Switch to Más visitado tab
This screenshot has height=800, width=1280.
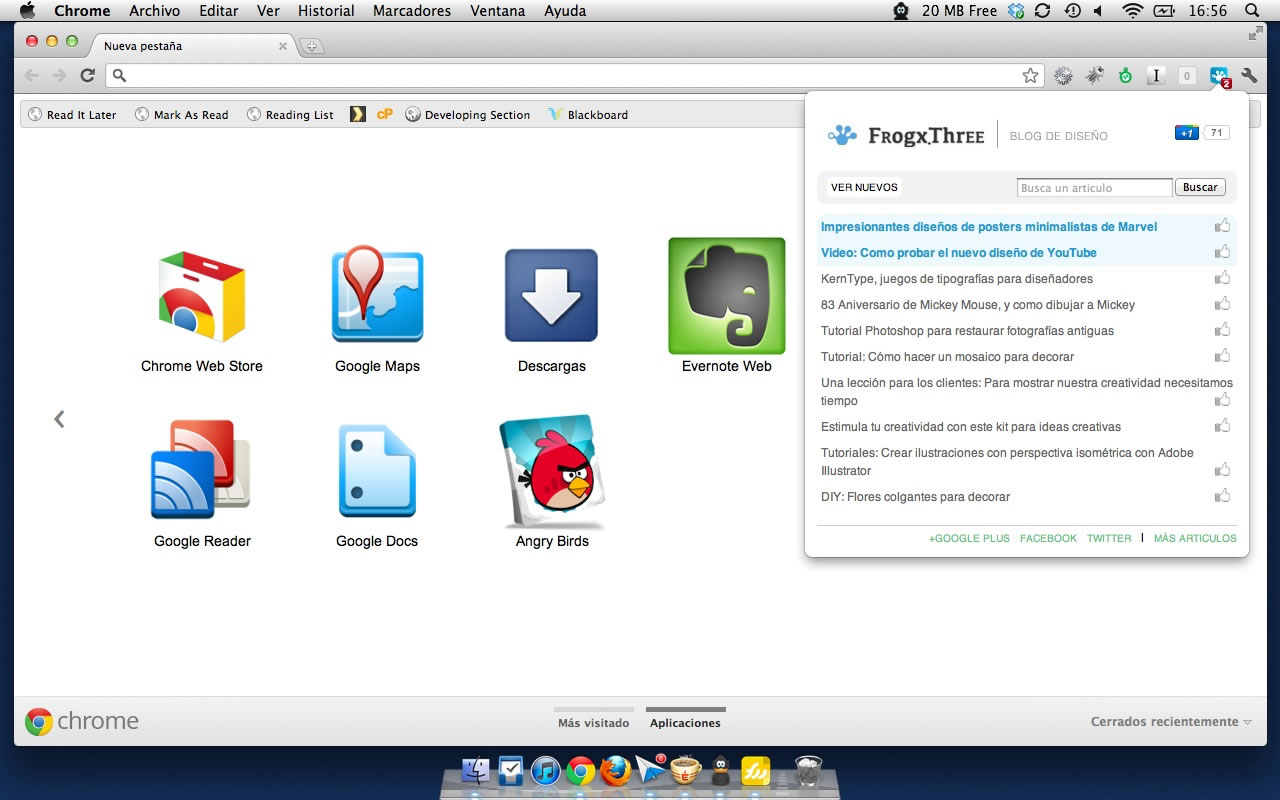pyautogui.click(x=594, y=722)
